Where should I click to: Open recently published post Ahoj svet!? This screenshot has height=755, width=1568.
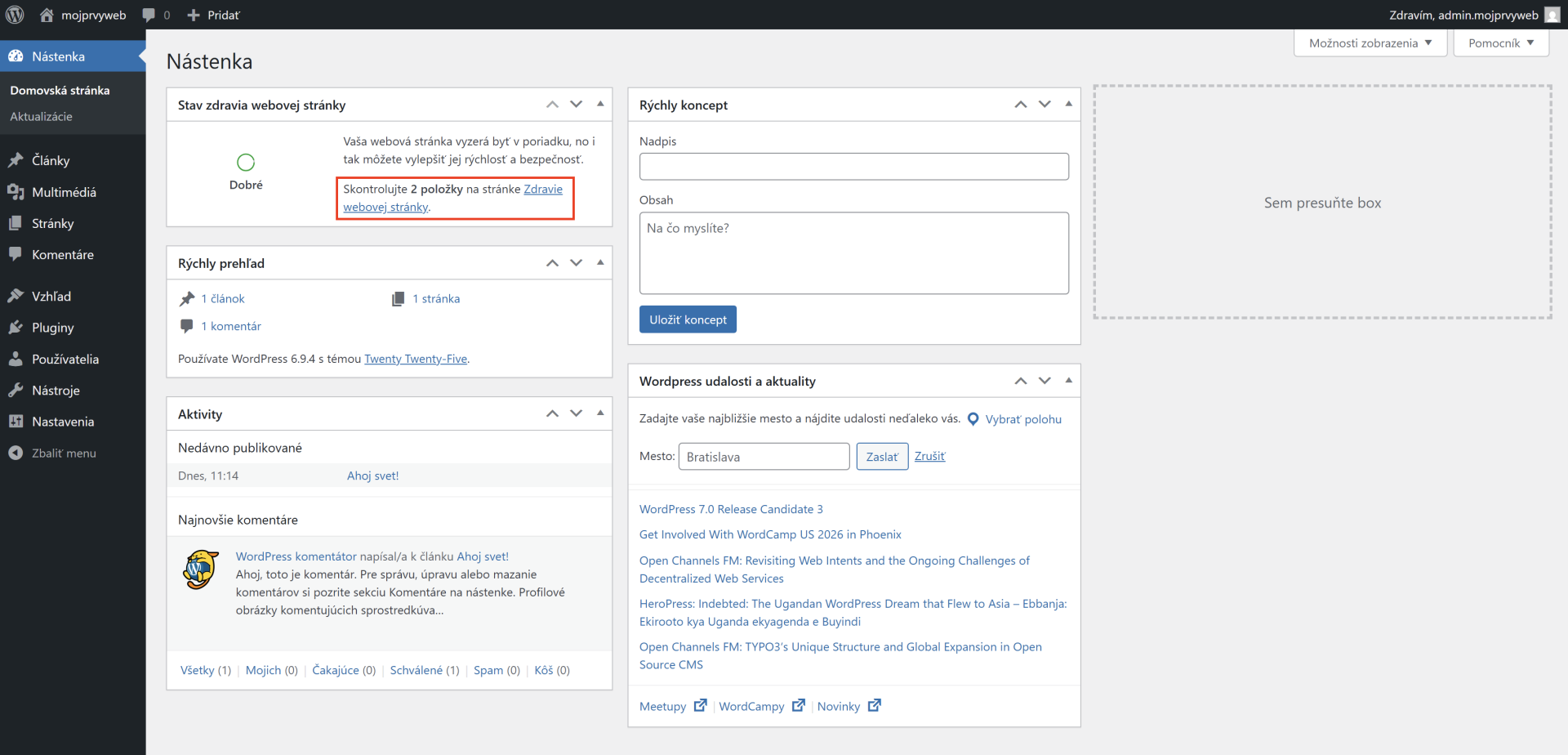click(x=372, y=476)
